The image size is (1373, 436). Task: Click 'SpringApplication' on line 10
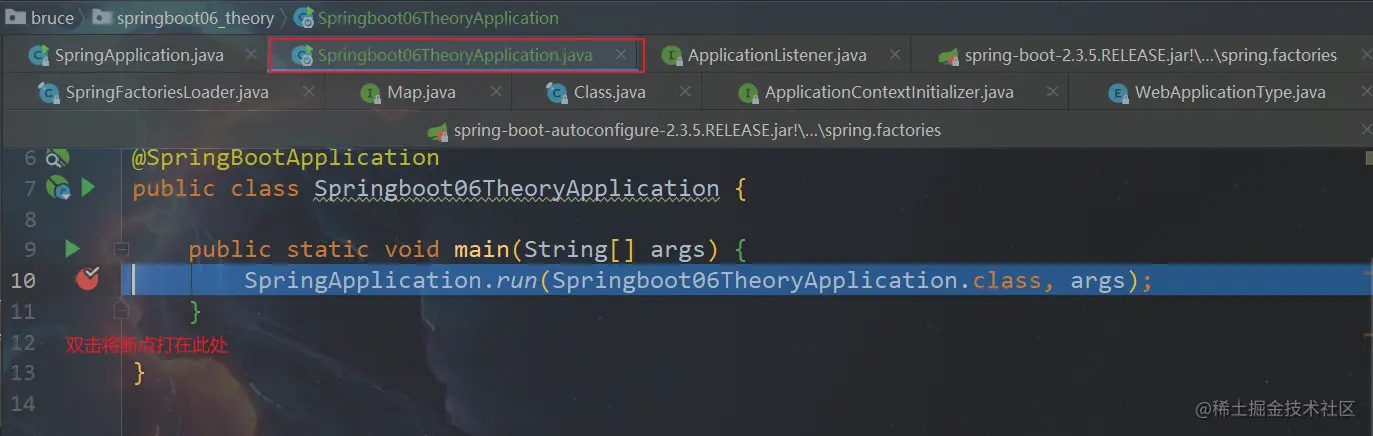pyautogui.click(x=363, y=280)
